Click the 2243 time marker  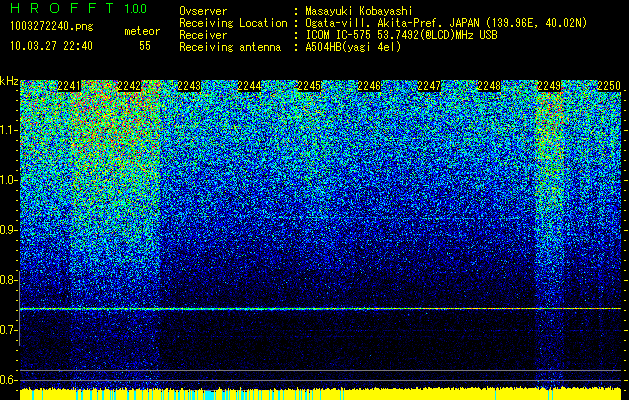click(x=189, y=86)
